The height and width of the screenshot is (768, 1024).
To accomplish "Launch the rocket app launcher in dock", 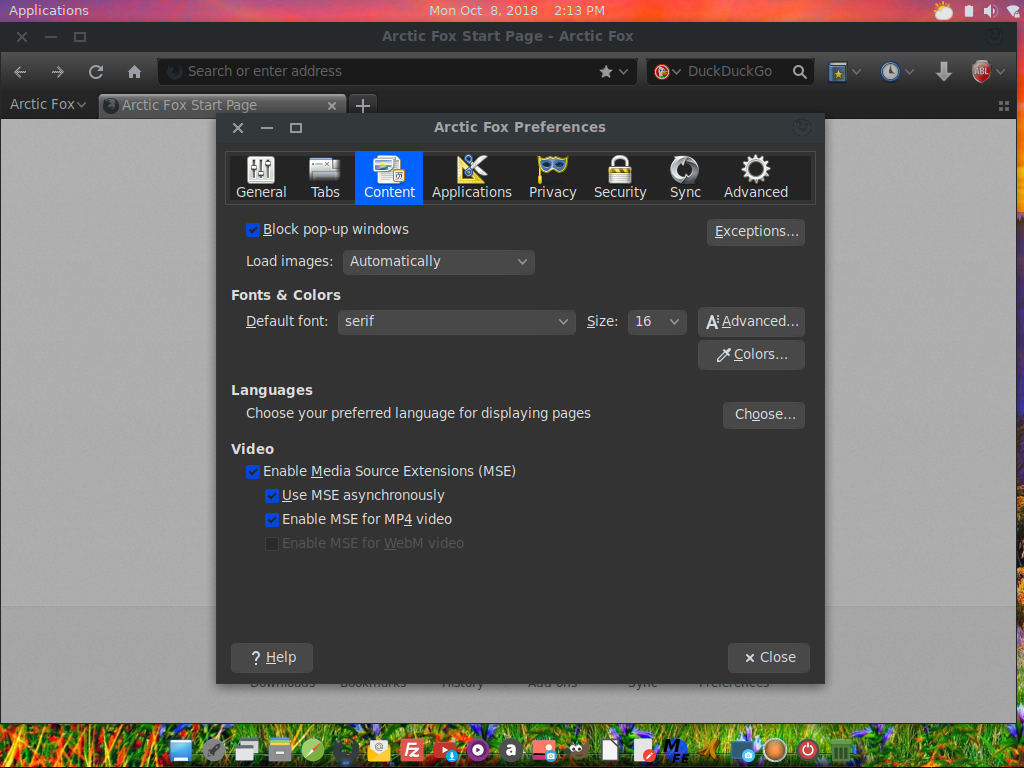I will [214, 750].
